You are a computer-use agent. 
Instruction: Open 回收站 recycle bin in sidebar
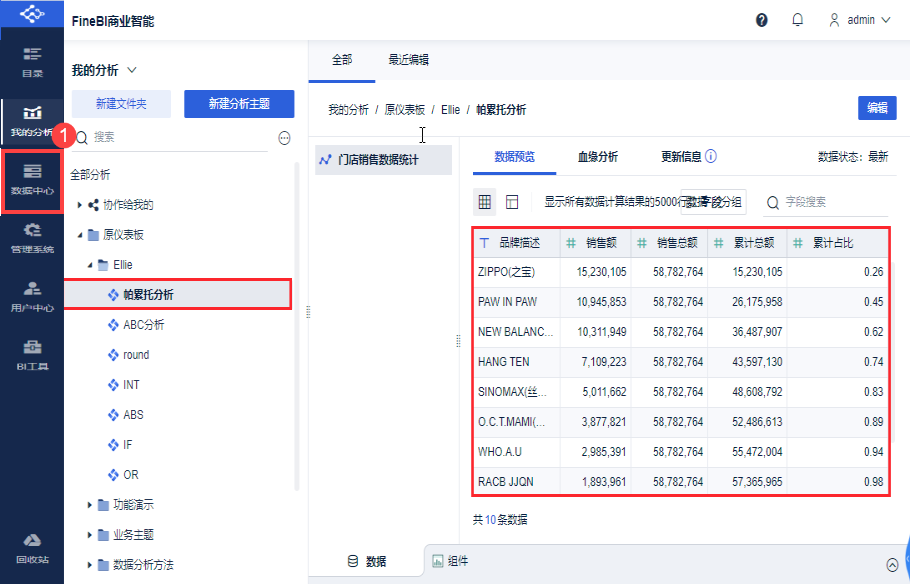[x=32, y=549]
